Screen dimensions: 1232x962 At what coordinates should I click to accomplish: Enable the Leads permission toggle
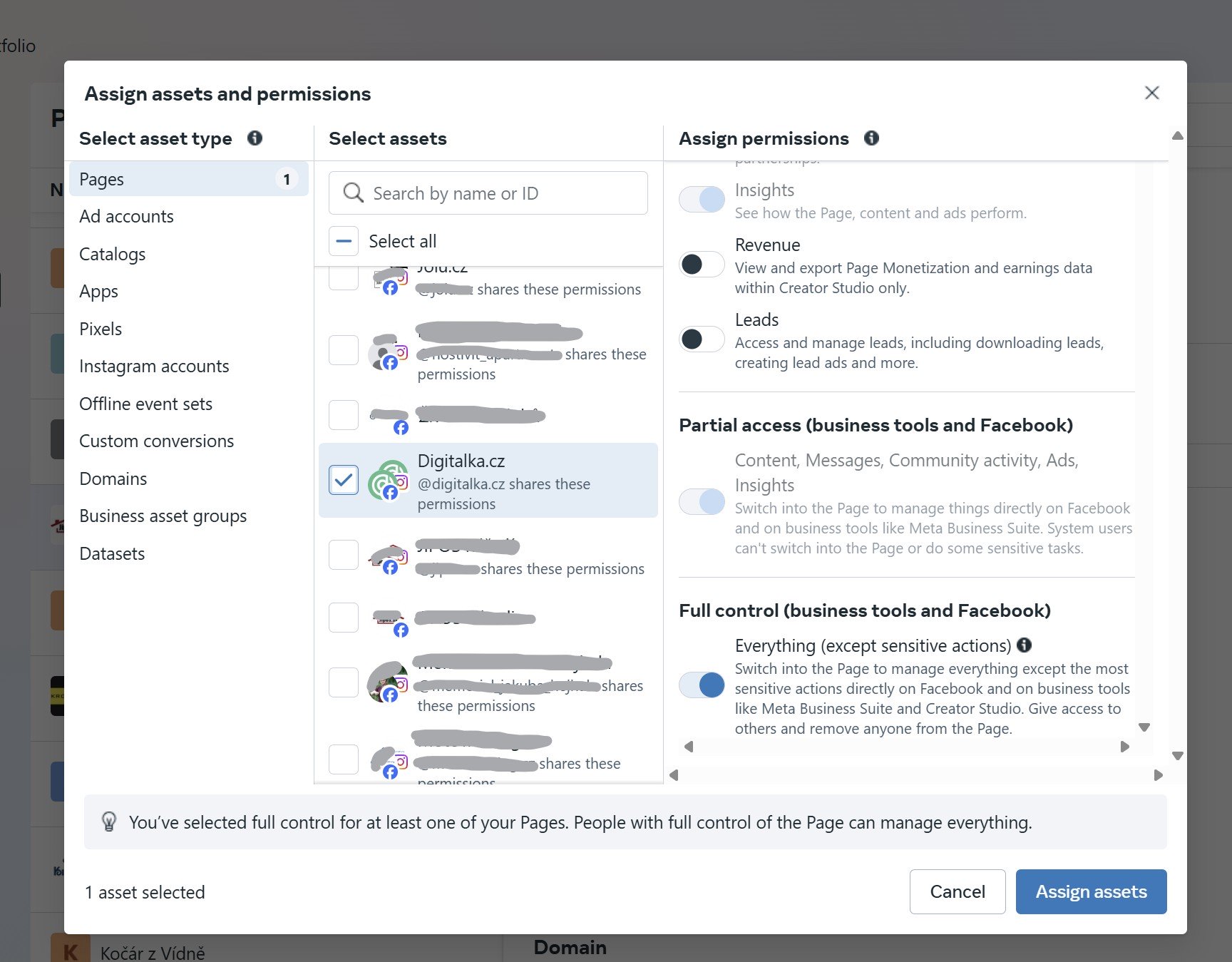pos(702,339)
